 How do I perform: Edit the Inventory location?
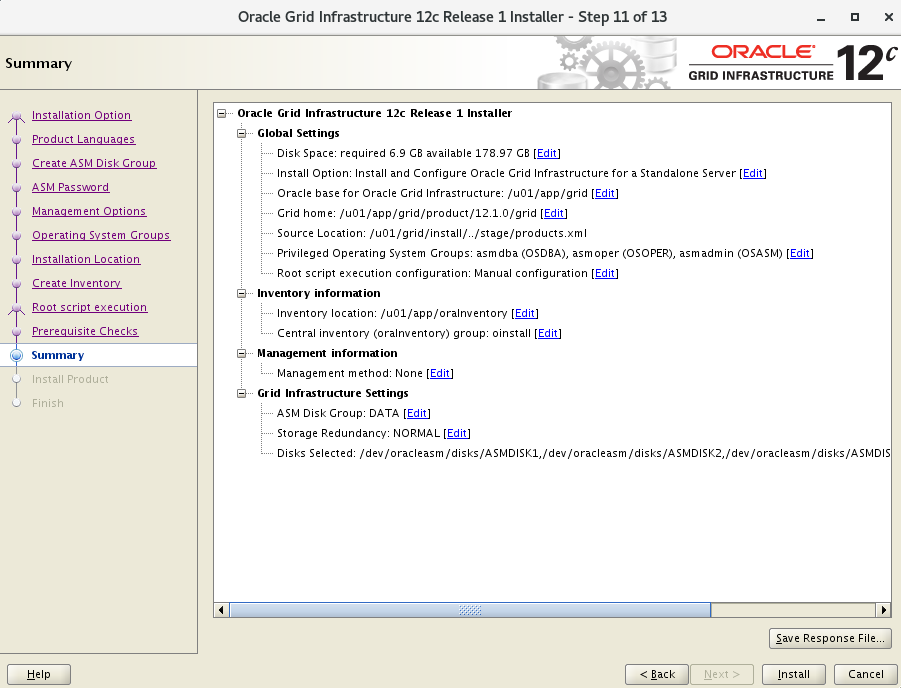pos(526,313)
